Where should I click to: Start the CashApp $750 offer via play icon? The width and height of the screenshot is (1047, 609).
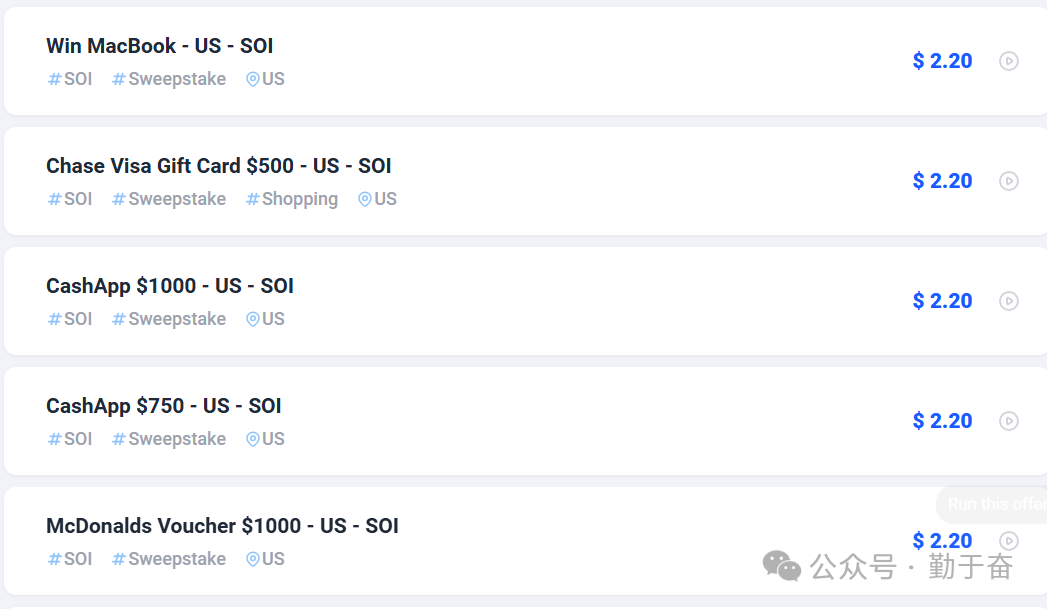1009,421
